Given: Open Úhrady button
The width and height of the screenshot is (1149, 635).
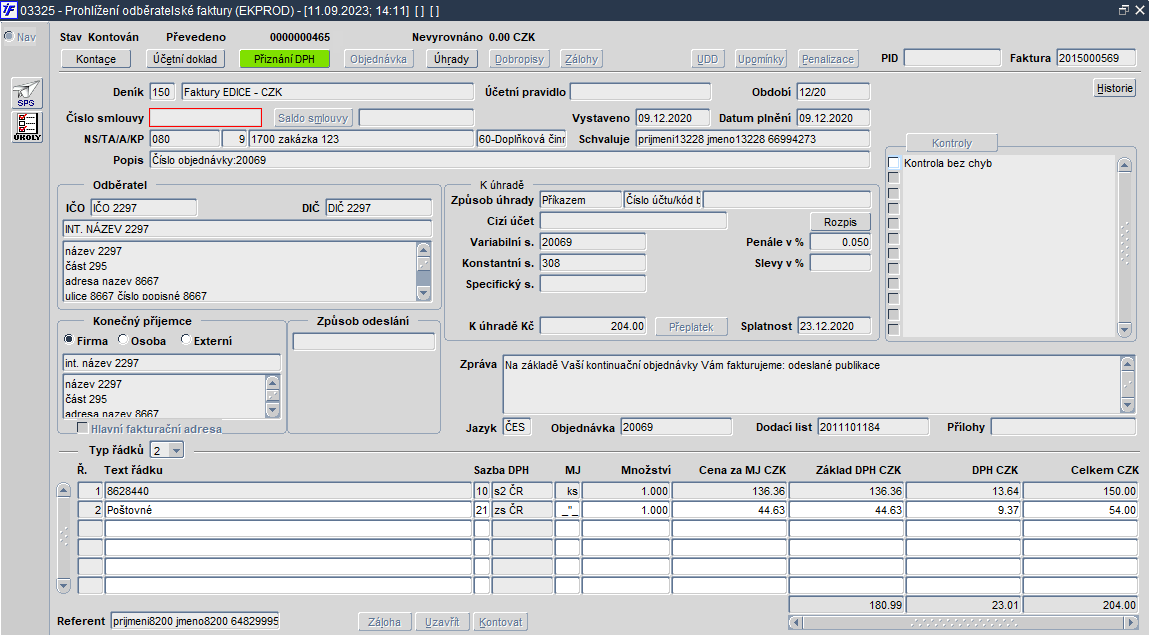Looking at the screenshot, I should [451, 59].
